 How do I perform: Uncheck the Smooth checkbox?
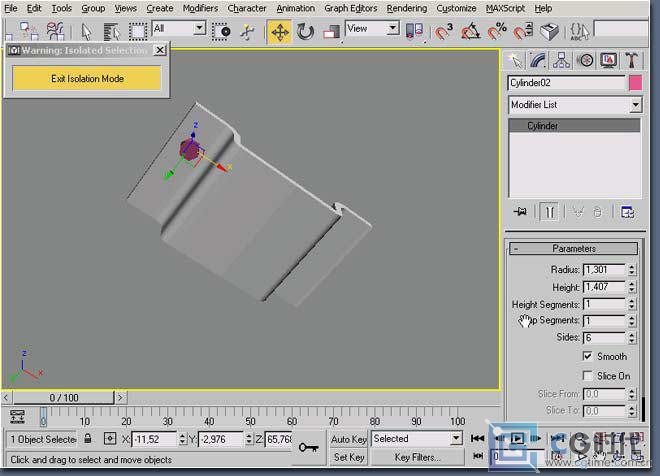[588, 356]
